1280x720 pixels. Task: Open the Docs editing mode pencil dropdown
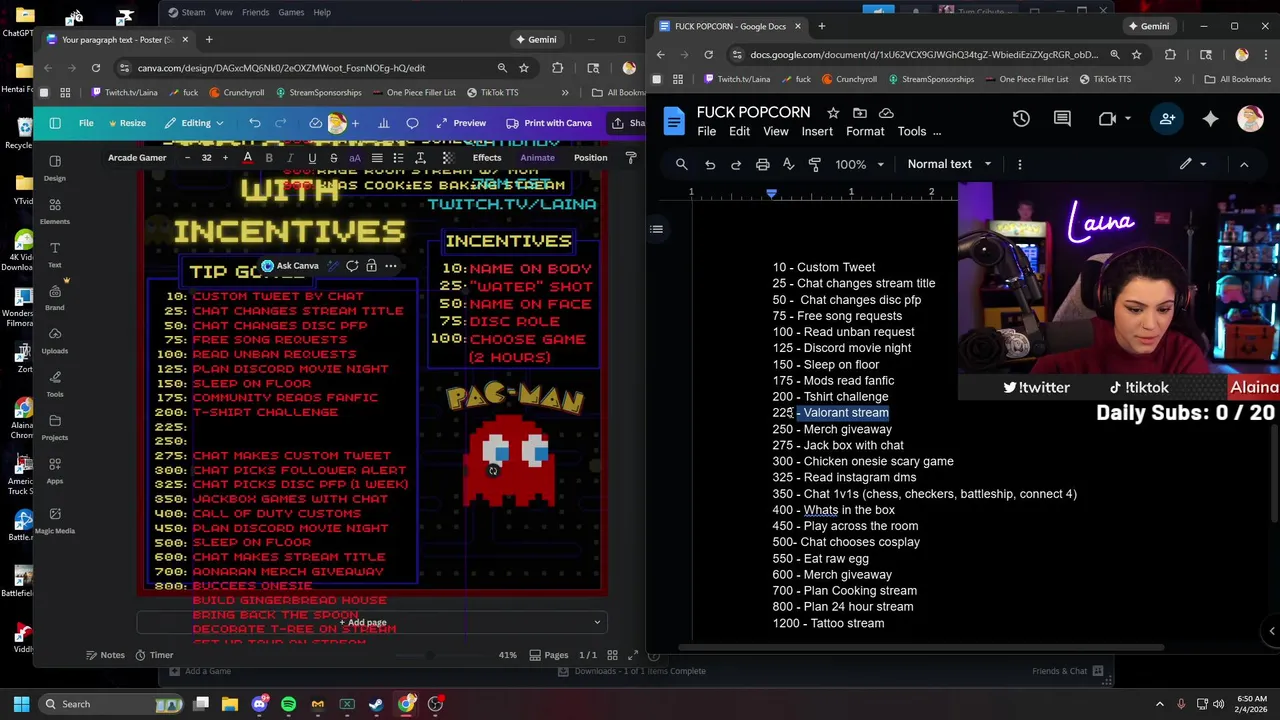(1193, 164)
